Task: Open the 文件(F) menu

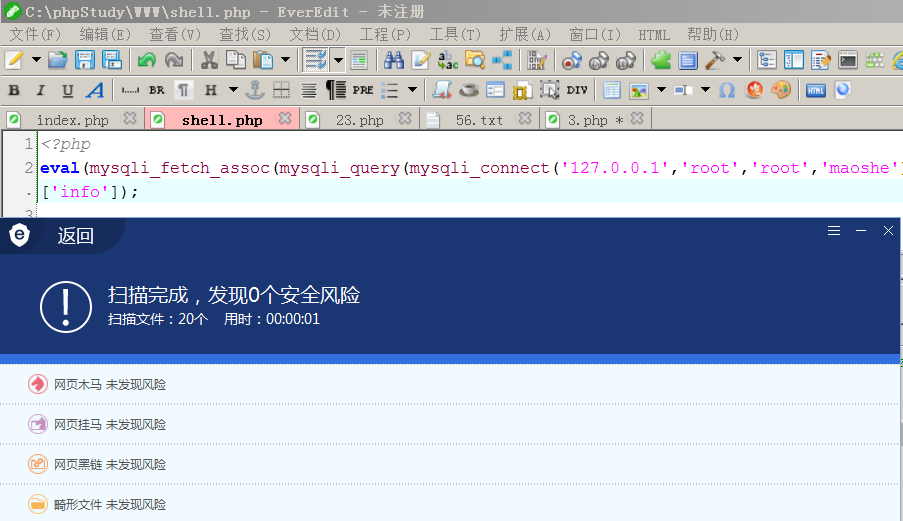Action: [35, 35]
